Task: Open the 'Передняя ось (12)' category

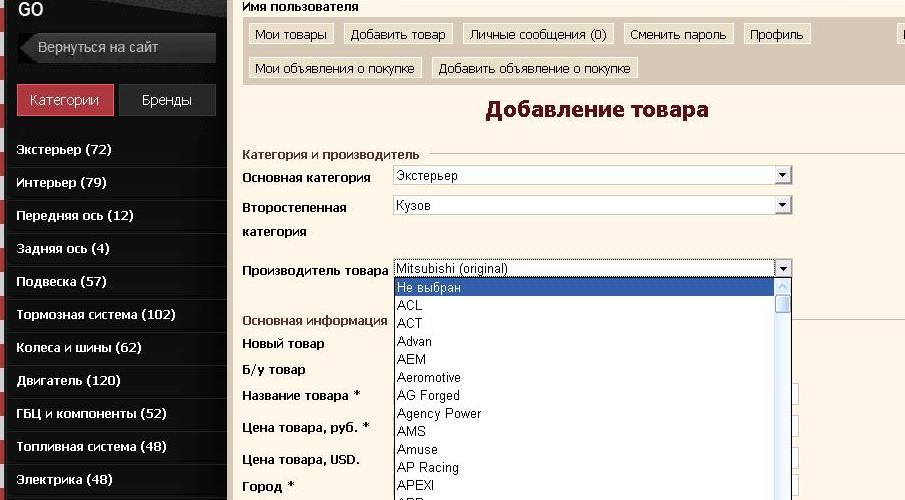Action: [x=74, y=215]
